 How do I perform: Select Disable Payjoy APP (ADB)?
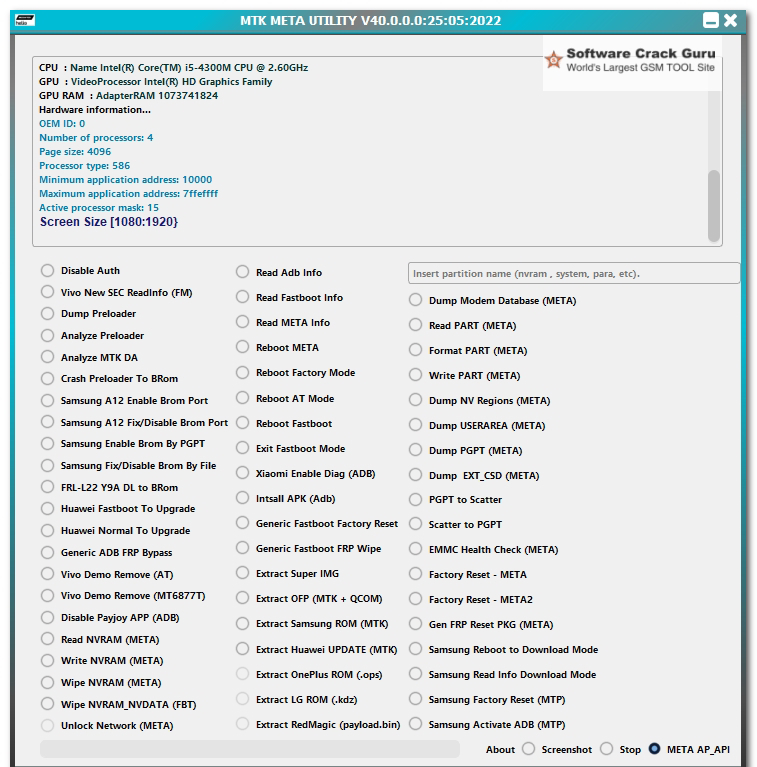pyautogui.click(x=47, y=617)
